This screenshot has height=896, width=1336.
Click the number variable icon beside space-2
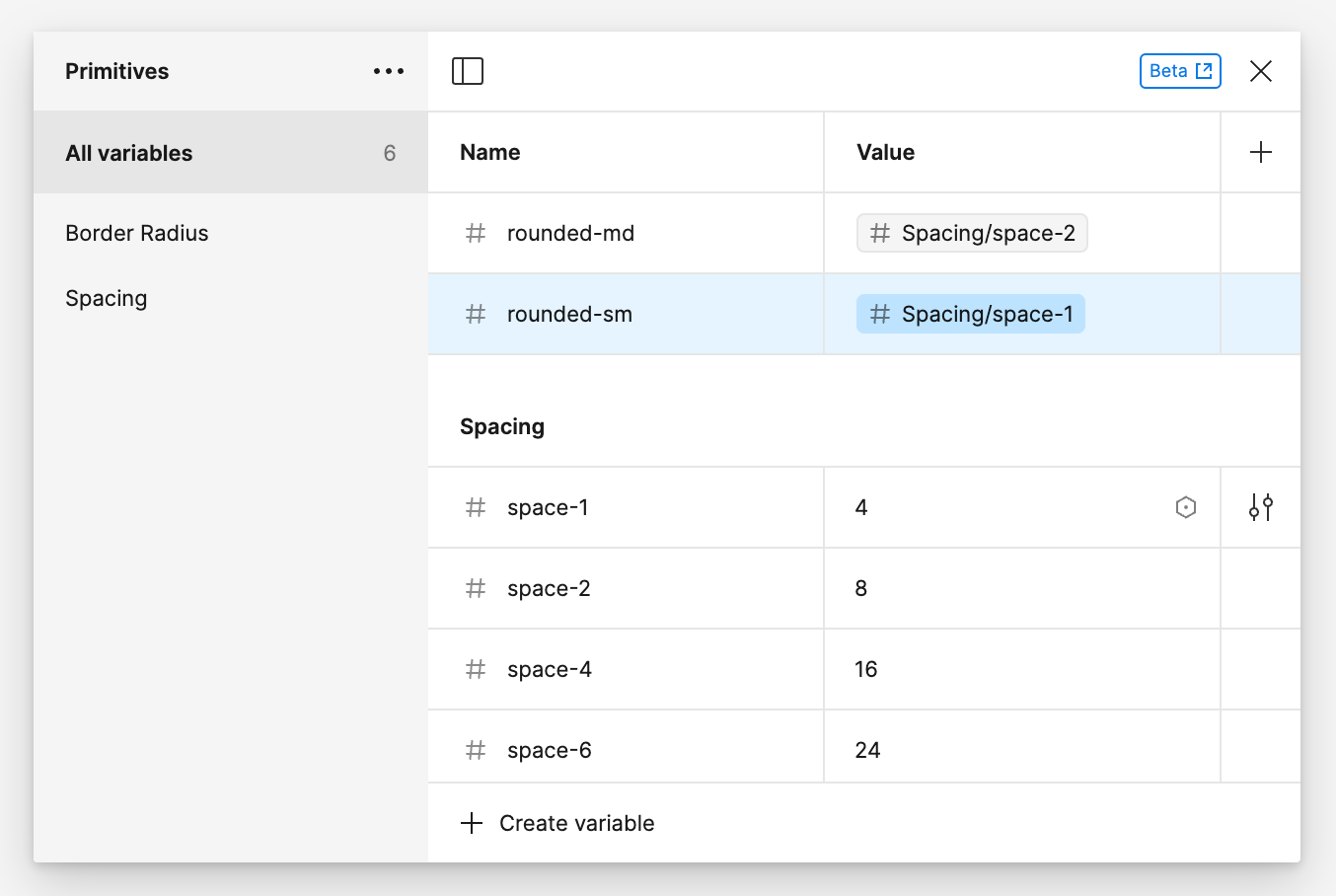(x=476, y=588)
